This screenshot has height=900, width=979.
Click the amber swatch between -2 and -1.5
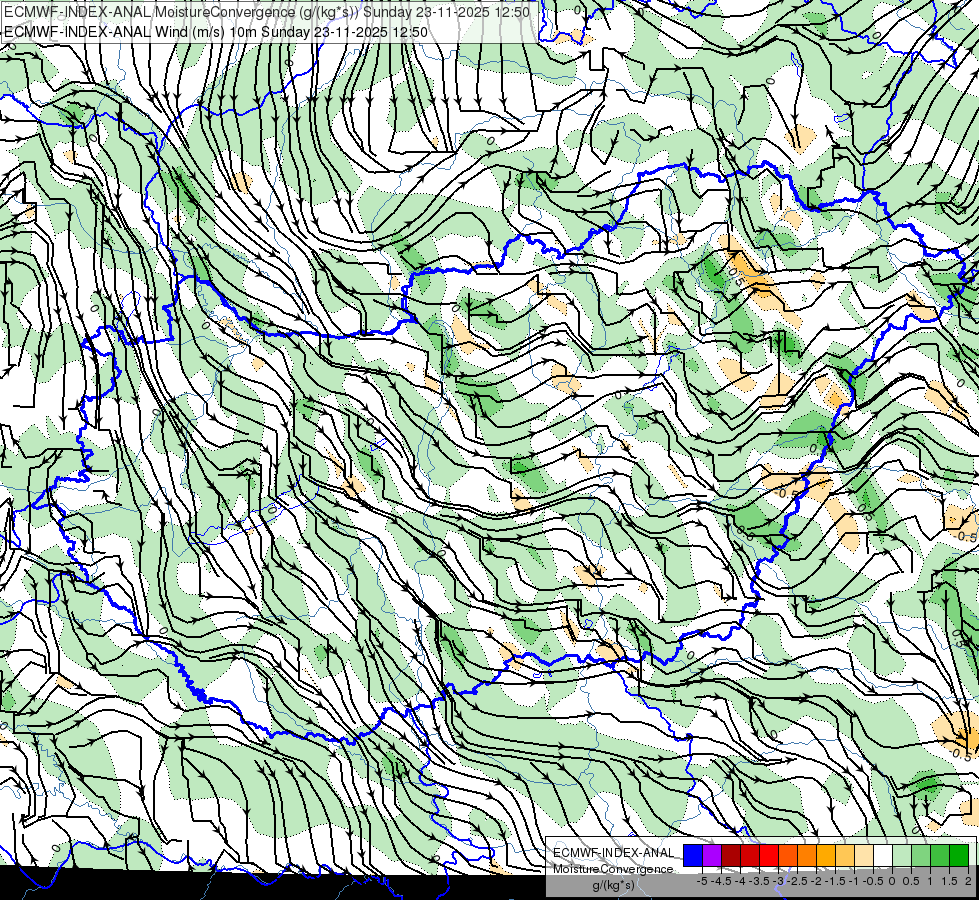point(826,856)
